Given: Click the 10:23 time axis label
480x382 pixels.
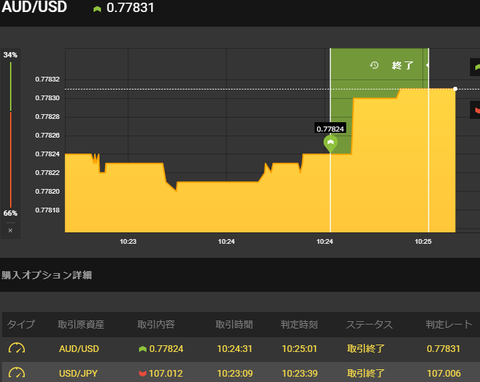Looking at the screenshot, I should pyautogui.click(x=128, y=241).
